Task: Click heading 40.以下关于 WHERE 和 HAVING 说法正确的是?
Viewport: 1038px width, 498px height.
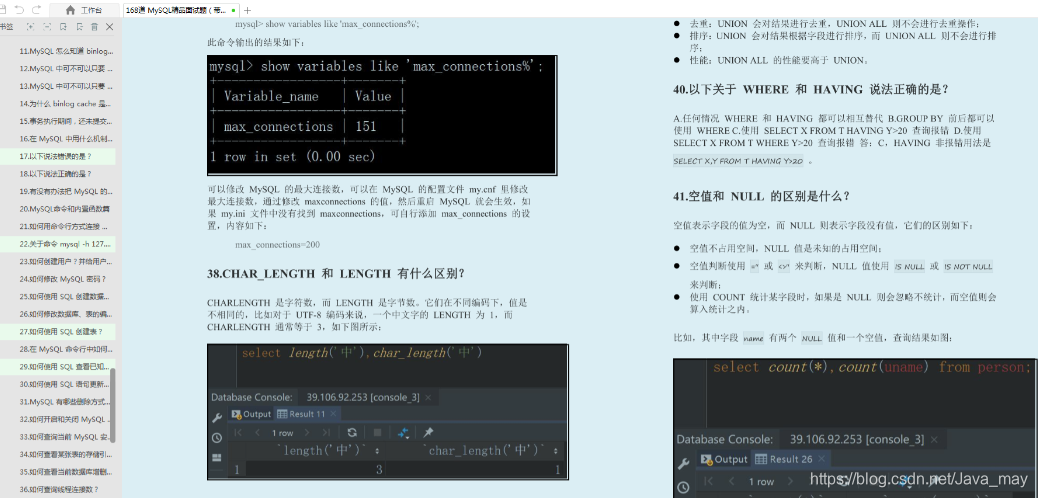Action: (811, 89)
